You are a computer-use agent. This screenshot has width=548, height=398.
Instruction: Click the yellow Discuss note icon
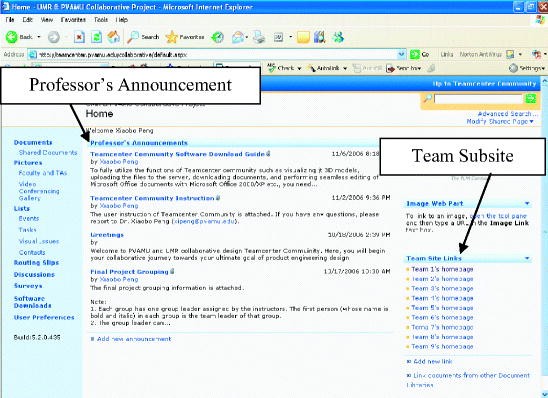click(x=303, y=37)
